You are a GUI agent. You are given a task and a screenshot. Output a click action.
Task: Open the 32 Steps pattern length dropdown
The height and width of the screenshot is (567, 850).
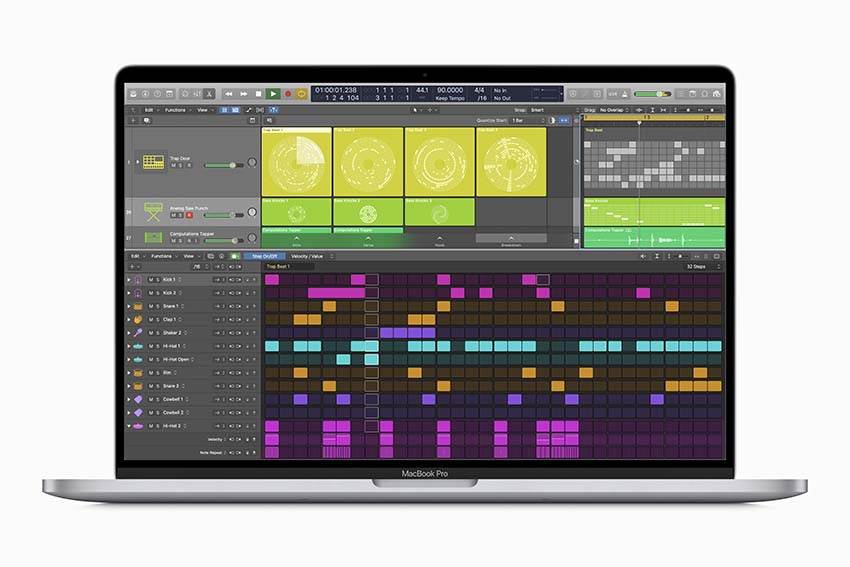point(703,267)
